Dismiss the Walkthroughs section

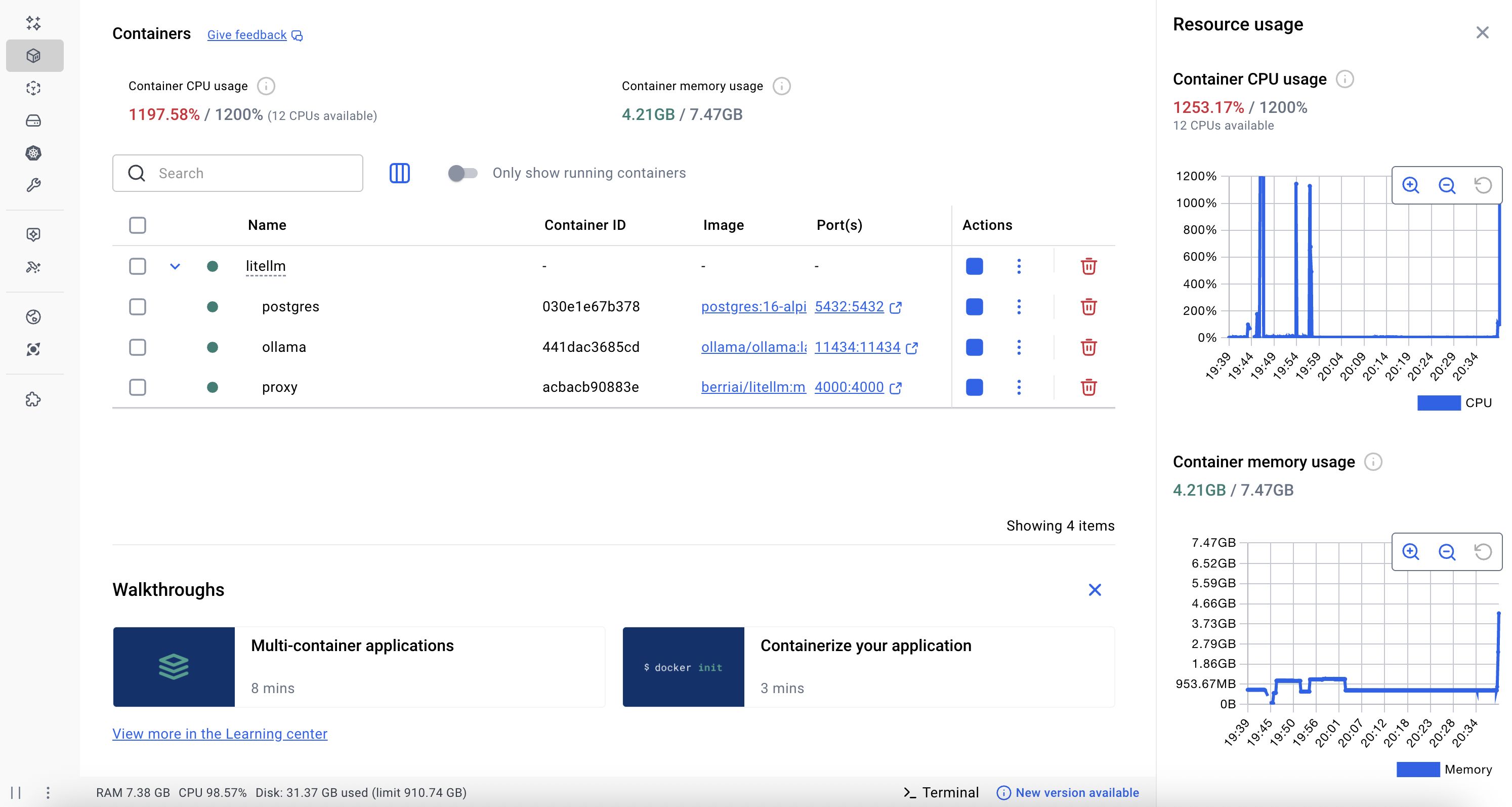pyautogui.click(x=1094, y=590)
